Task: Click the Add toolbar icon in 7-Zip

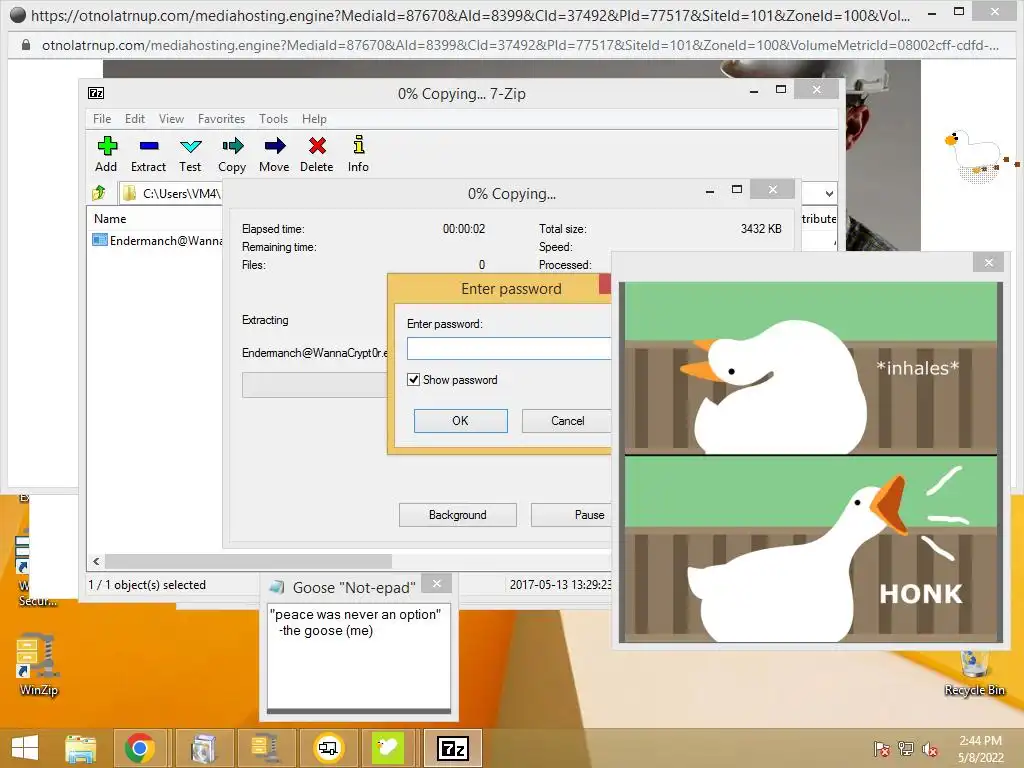Action: [x=107, y=146]
